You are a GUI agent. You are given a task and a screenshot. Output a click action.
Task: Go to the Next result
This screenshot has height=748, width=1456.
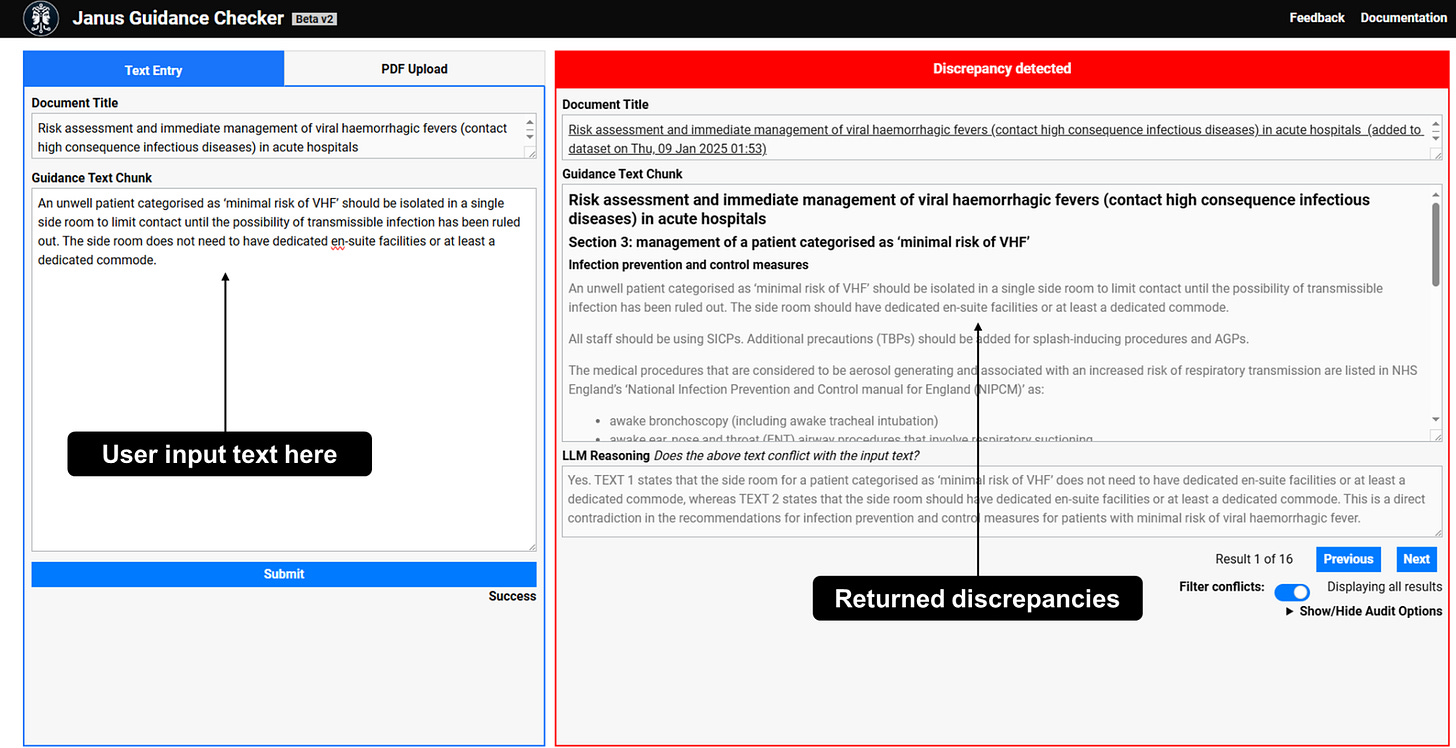tap(1416, 559)
